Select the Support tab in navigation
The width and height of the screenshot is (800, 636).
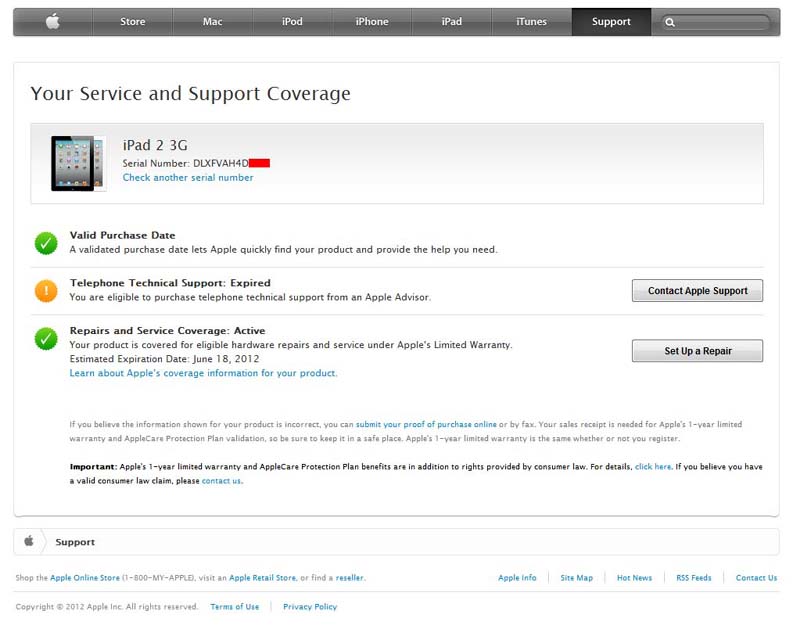[611, 21]
